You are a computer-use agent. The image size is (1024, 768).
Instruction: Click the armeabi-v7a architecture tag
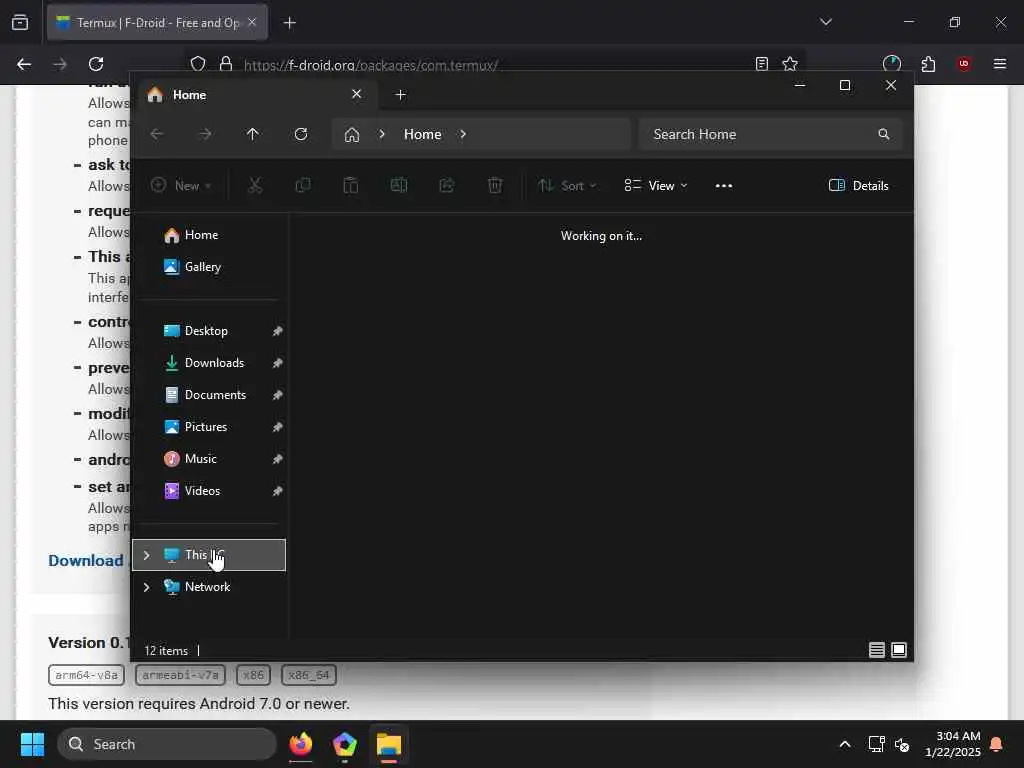(180, 675)
